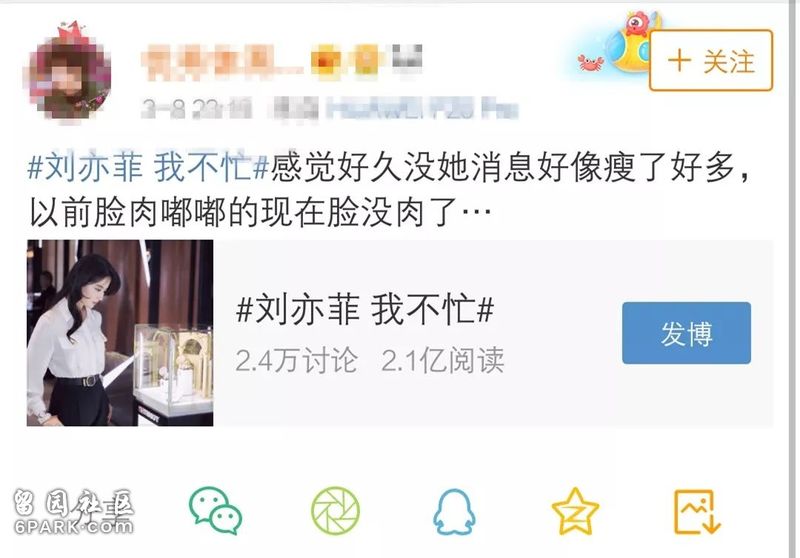Click the pixelated user avatar
800x558 pixels.
pyautogui.click(x=70, y=74)
